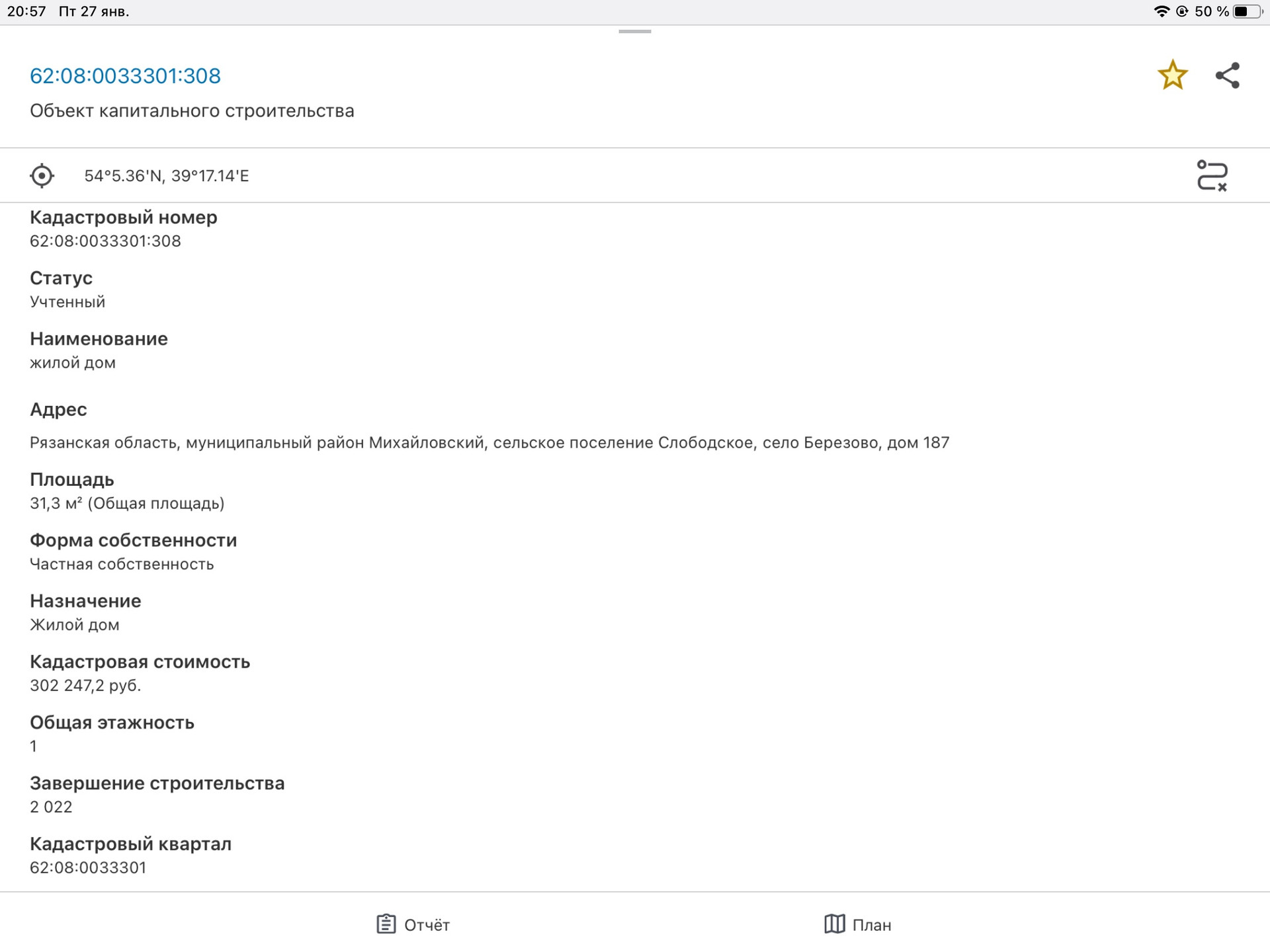Open the share icon menu
This screenshot has width=1270, height=952.
pos(1227,75)
